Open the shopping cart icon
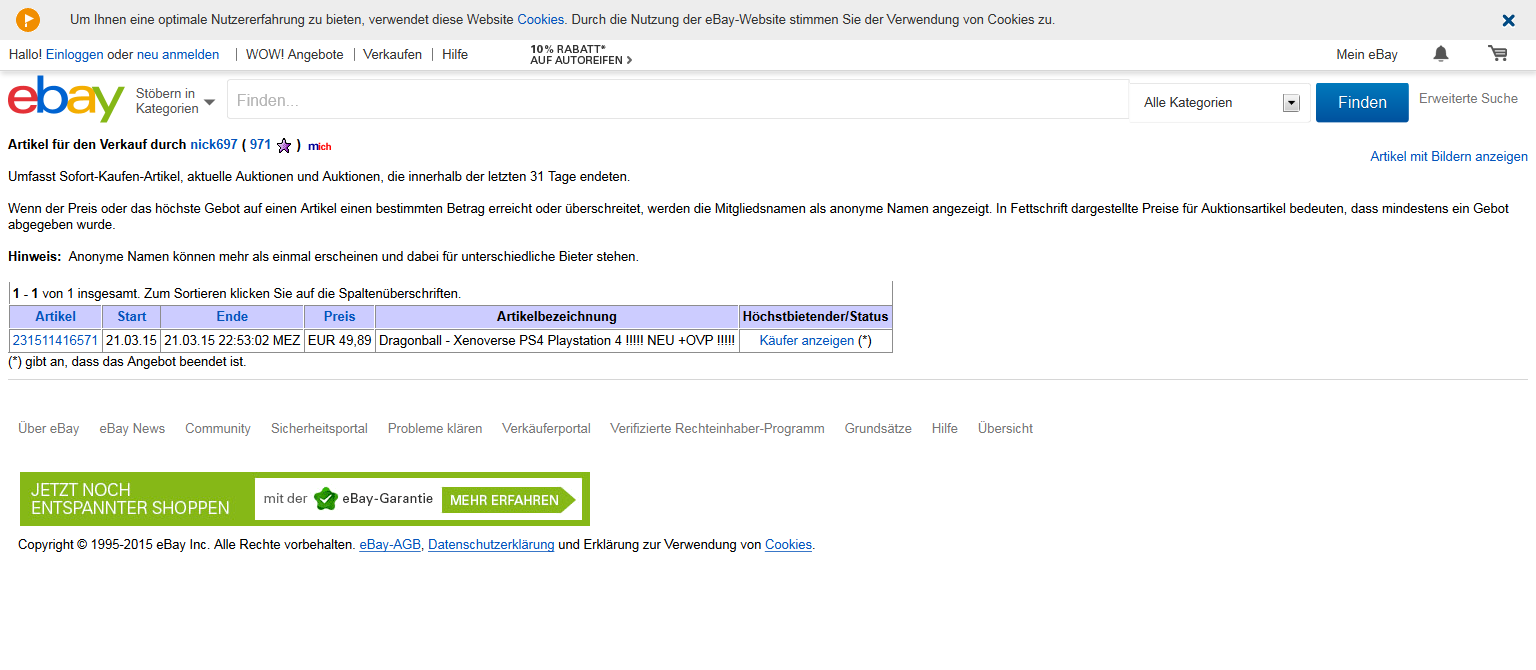 [x=1497, y=54]
